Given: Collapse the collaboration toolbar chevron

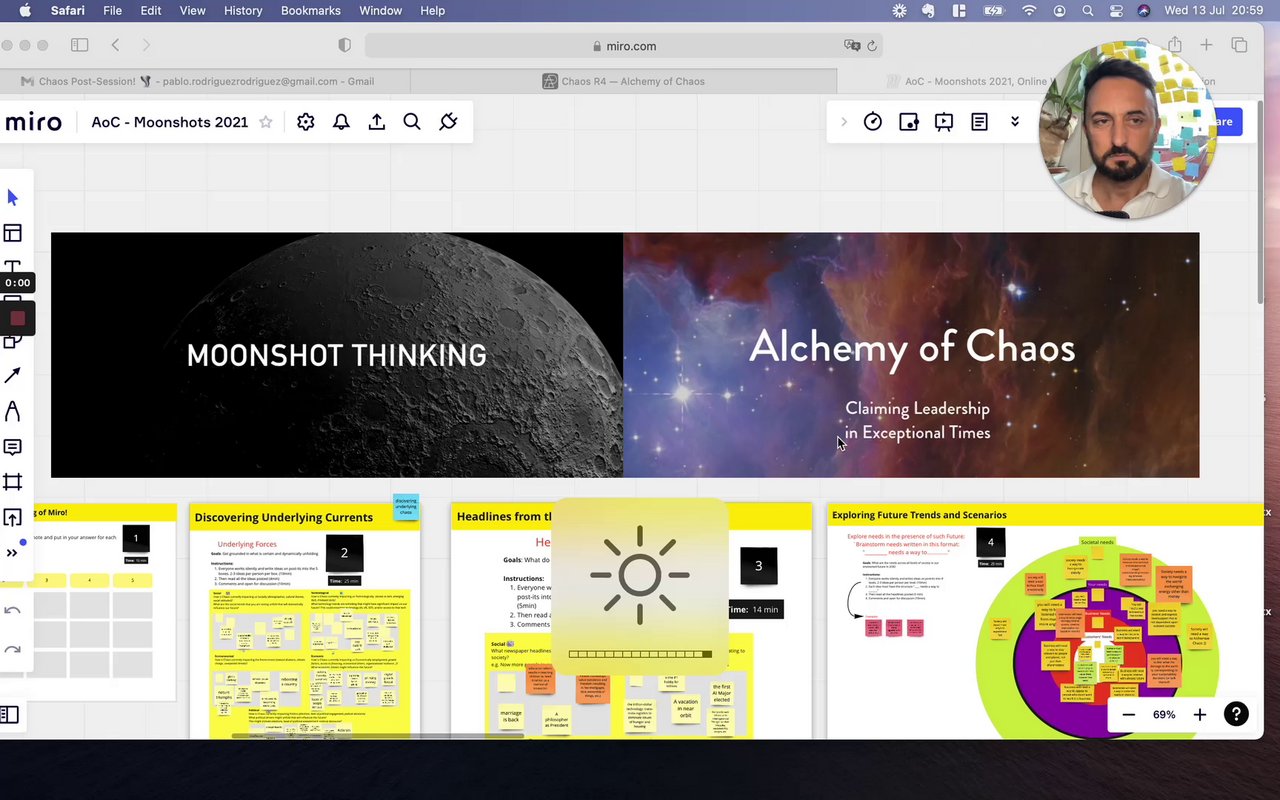Looking at the screenshot, I should point(844,122).
